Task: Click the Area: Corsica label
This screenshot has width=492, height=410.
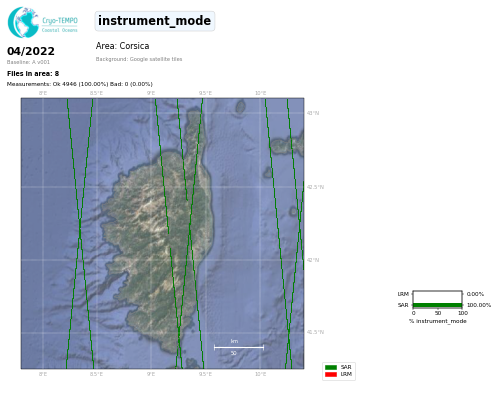Action: pyautogui.click(x=122, y=46)
